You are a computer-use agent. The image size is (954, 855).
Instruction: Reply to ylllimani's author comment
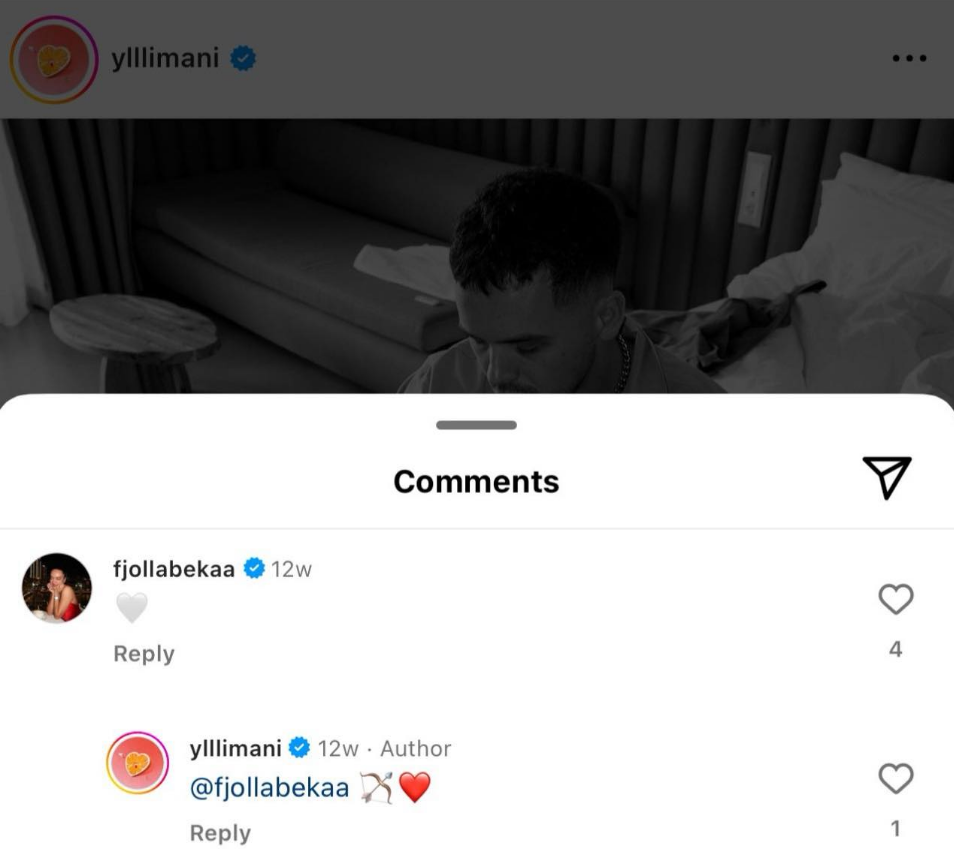[220, 832]
